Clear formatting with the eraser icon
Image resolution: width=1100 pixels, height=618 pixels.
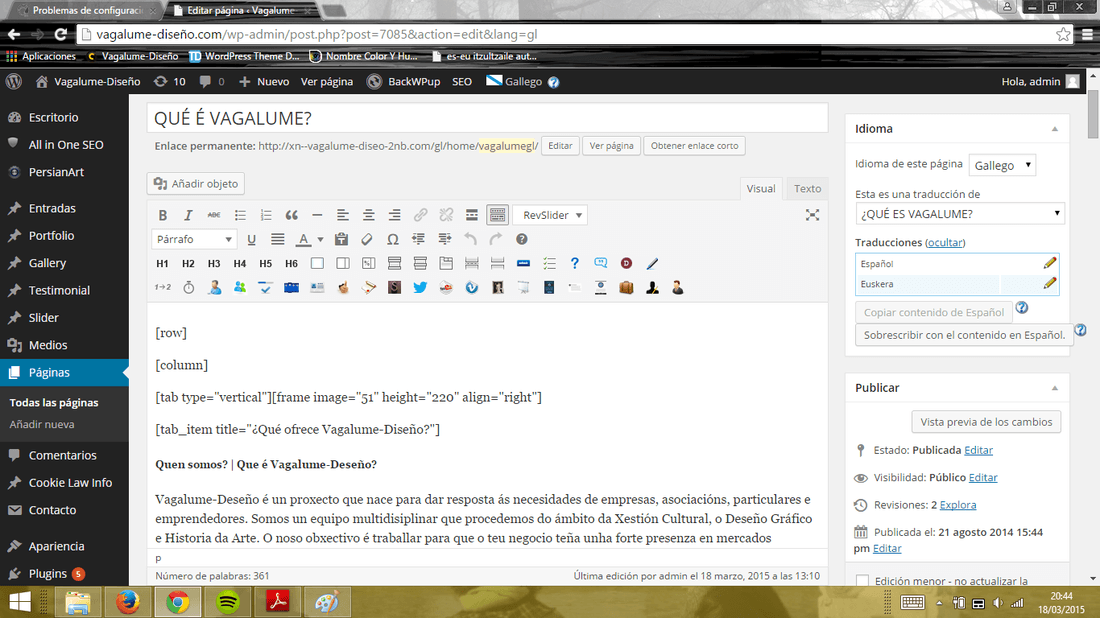[367, 239]
